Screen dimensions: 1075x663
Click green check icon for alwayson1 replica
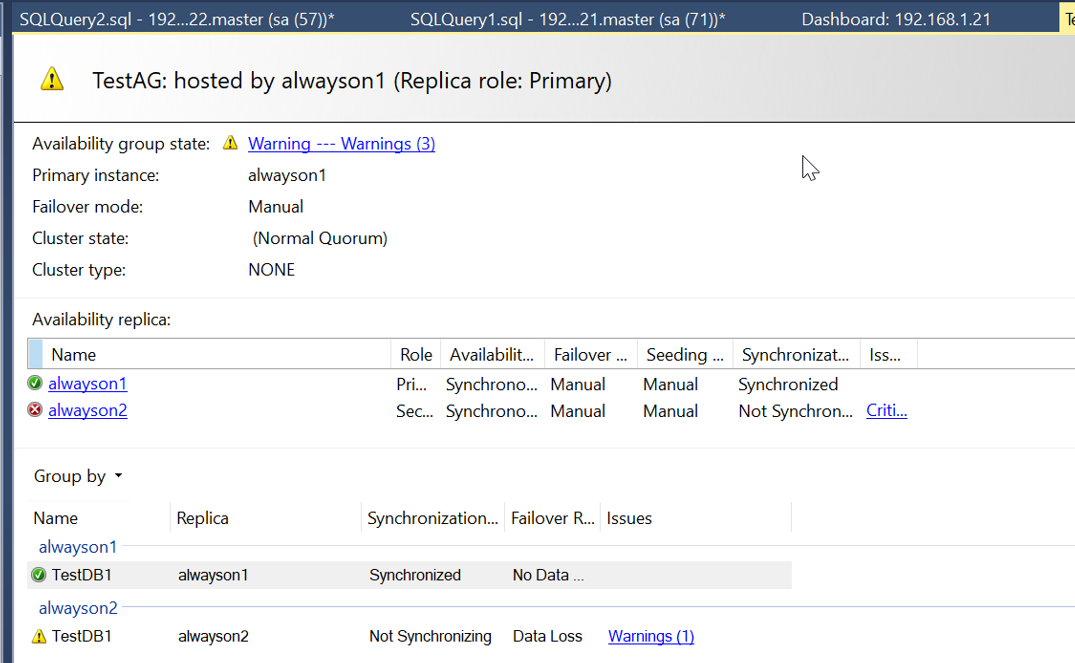click(35, 383)
